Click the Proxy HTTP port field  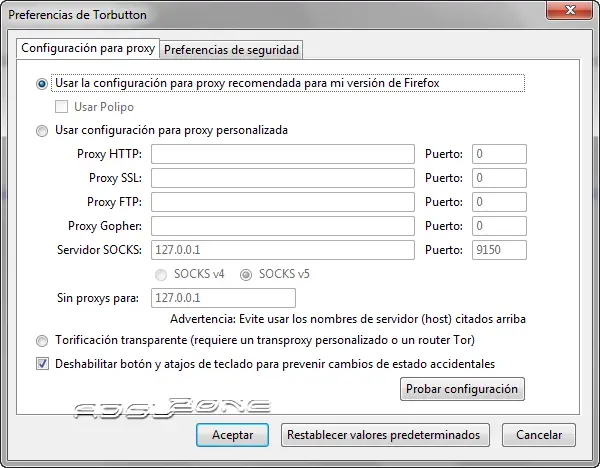click(x=498, y=154)
